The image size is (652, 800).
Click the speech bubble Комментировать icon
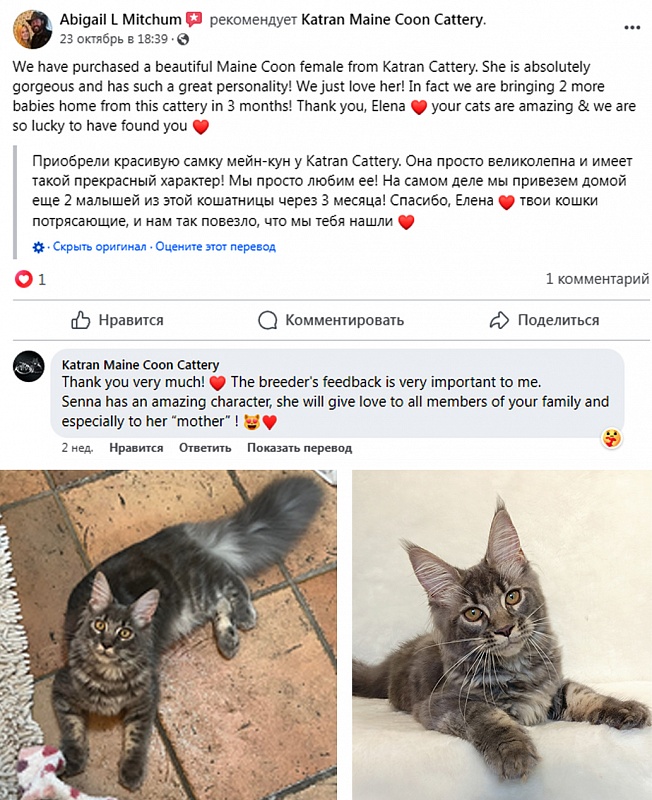tap(267, 320)
